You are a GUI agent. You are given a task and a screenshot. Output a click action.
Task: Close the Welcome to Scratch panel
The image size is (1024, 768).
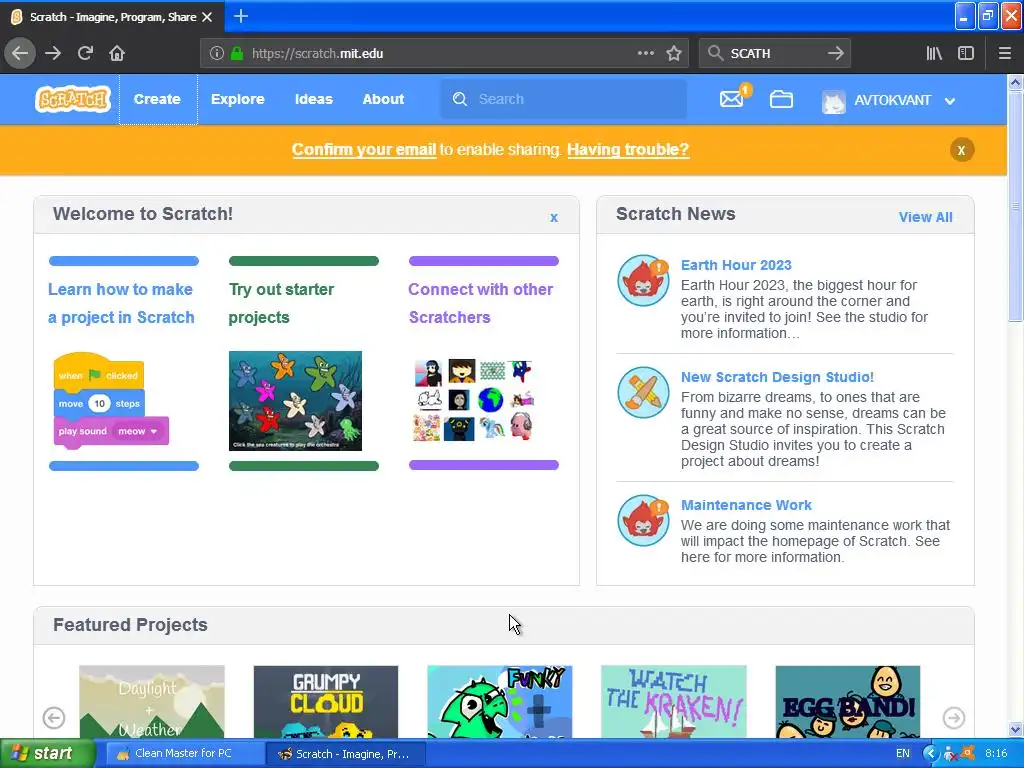[x=554, y=217]
